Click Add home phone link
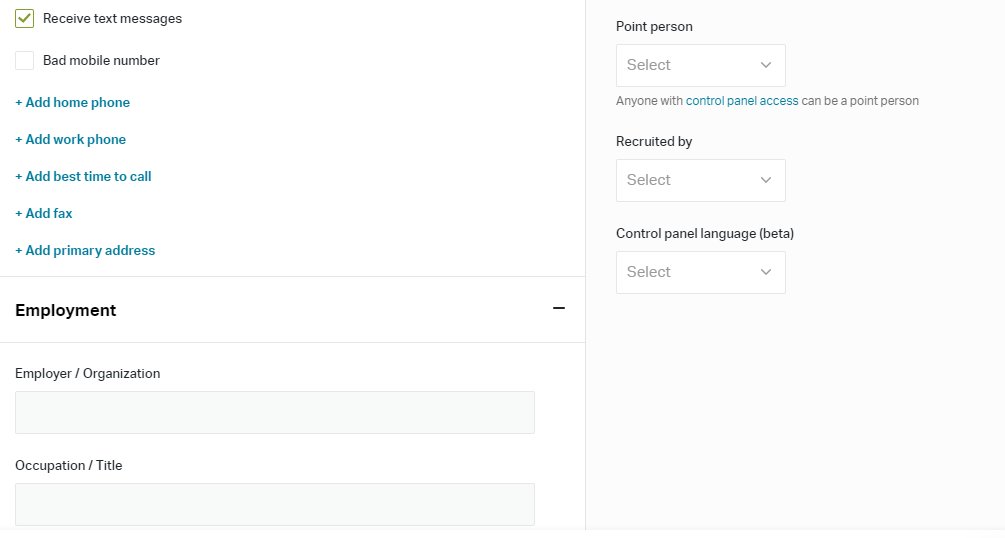1005x538 pixels. [x=72, y=103]
